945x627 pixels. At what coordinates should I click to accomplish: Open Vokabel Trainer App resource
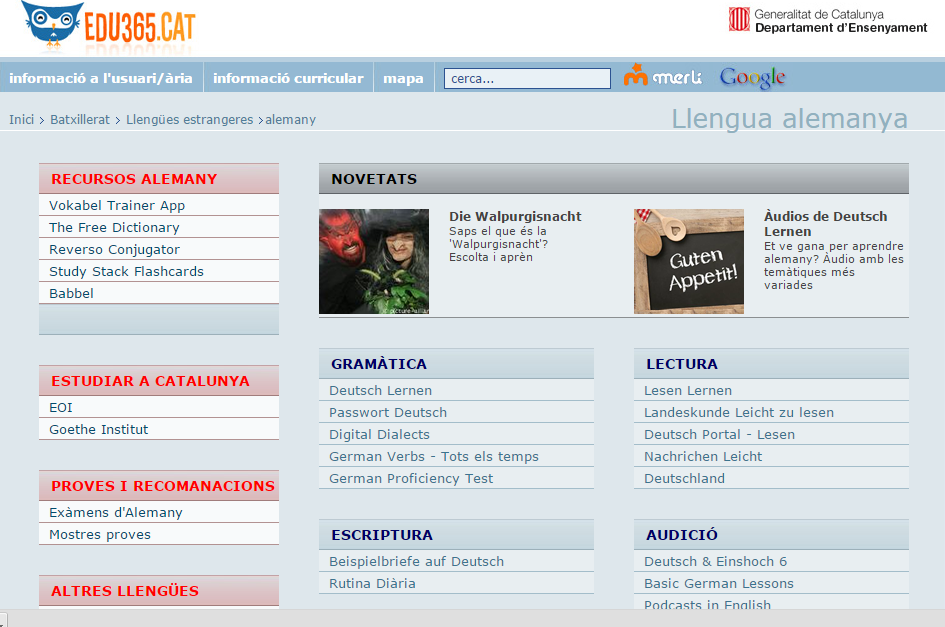pyautogui.click(x=117, y=206)
